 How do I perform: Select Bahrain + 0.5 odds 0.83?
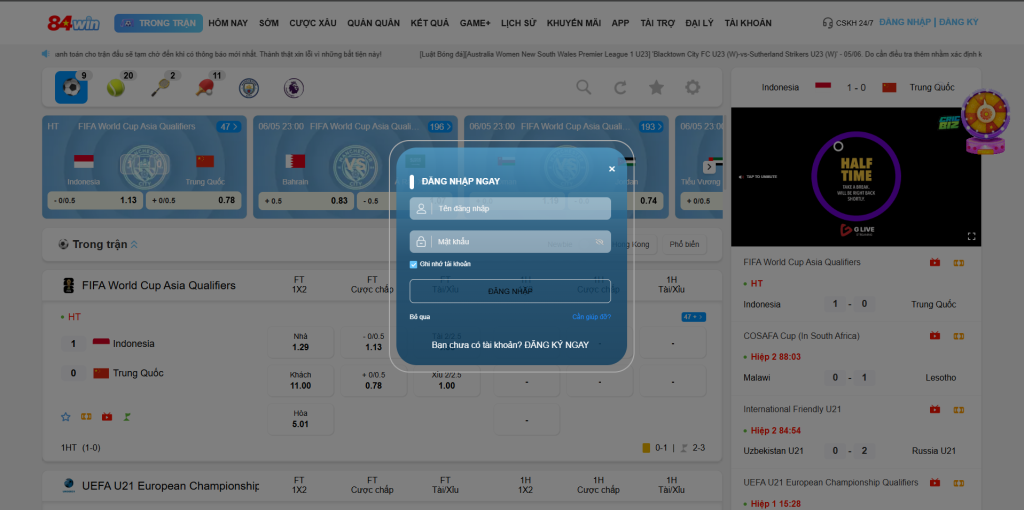click(x=306, y=200)
